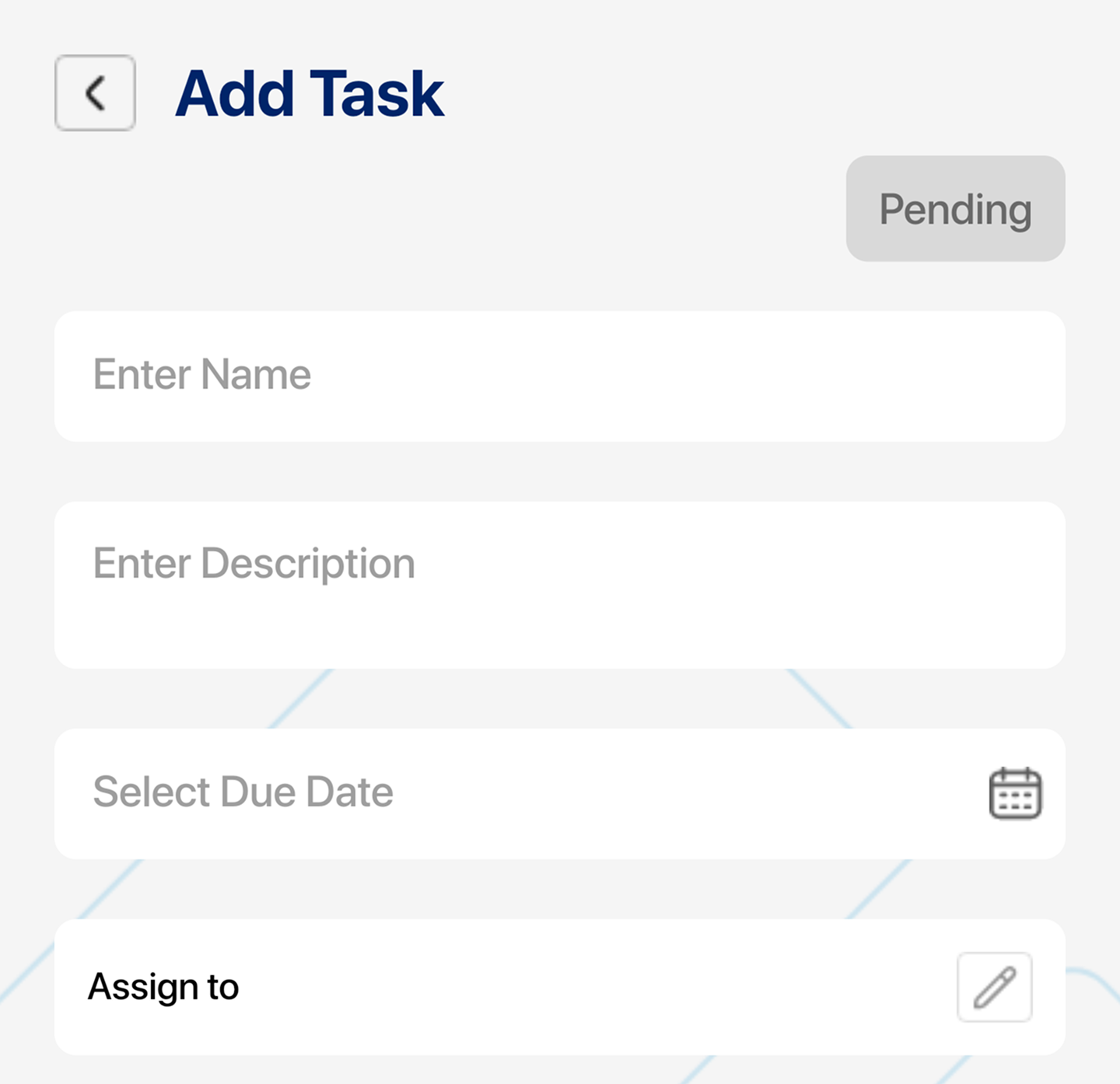Return to previous screen via back icon
The image size is (1120, 1084).
[95, 93]
